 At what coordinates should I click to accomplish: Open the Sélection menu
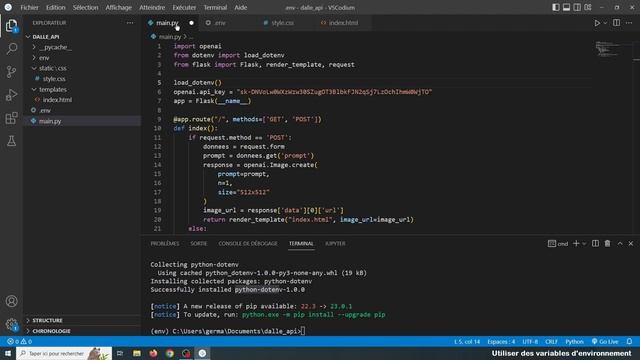[85, 7]
